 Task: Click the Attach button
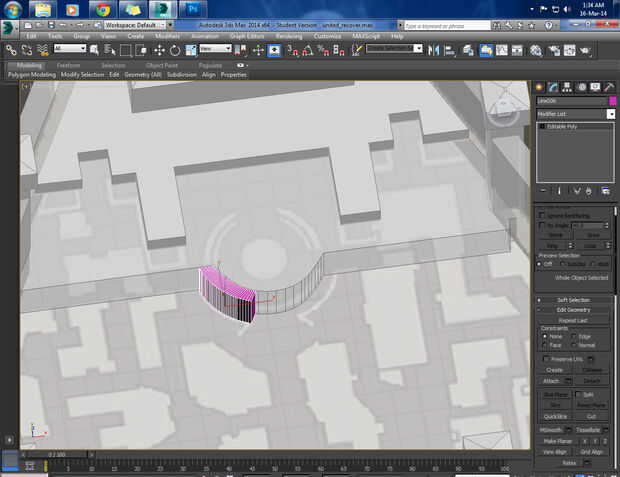pos(549,381)
